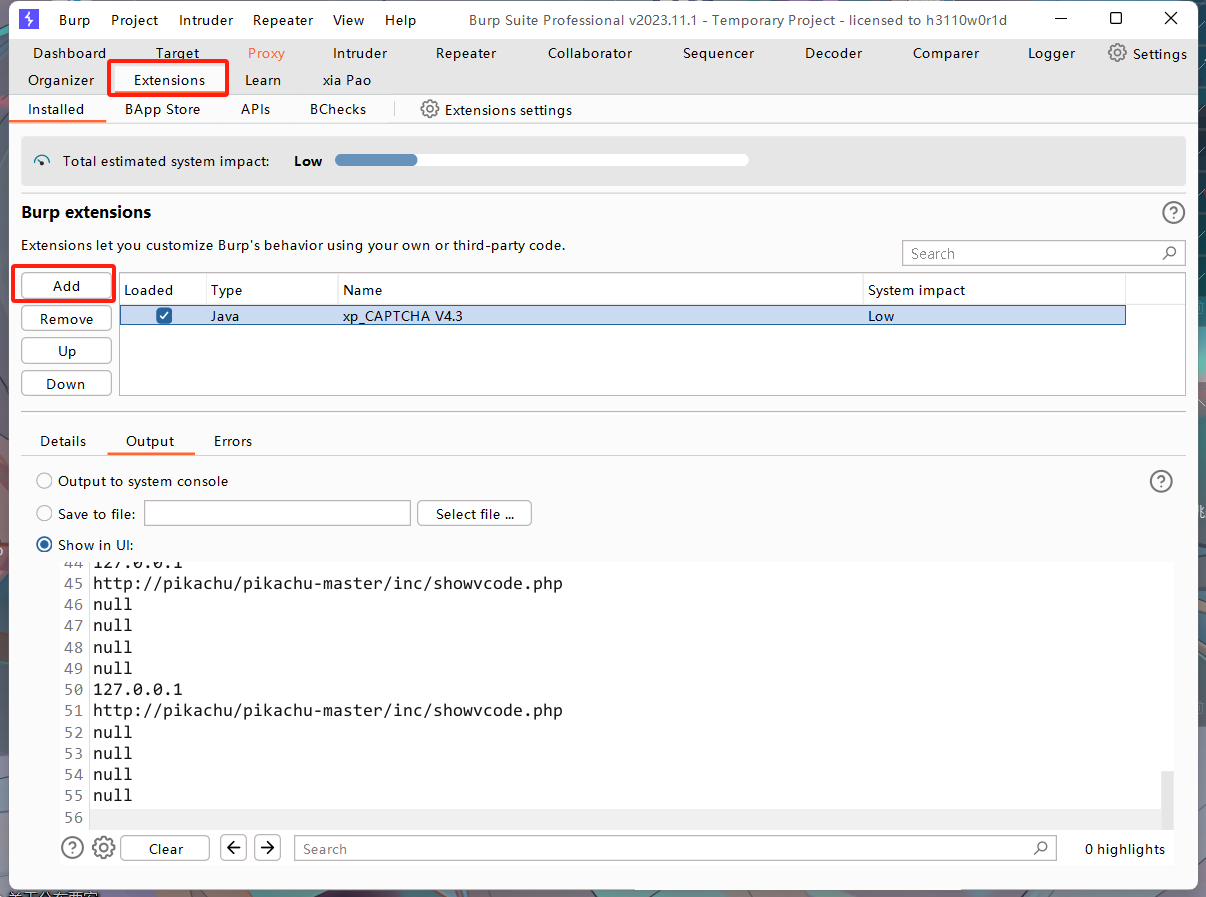
Task: Click the magnifier in extensions search box
Action: (x=1169, y=253)
